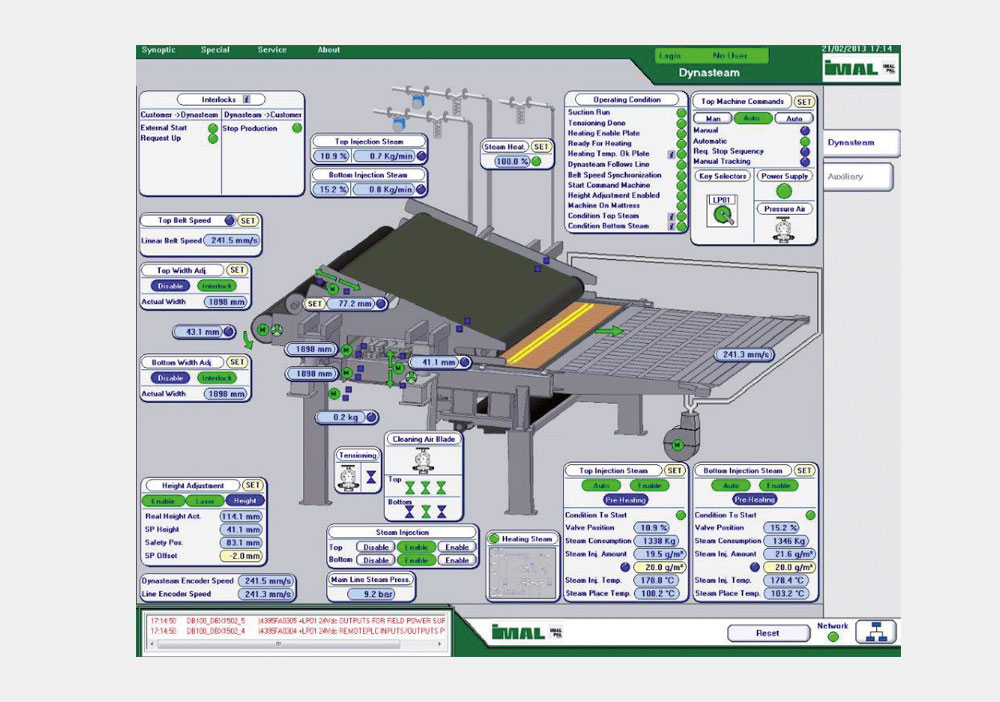
Task: Click the conveyor 241.3 mm/s speed value
Action: (744, 355)
